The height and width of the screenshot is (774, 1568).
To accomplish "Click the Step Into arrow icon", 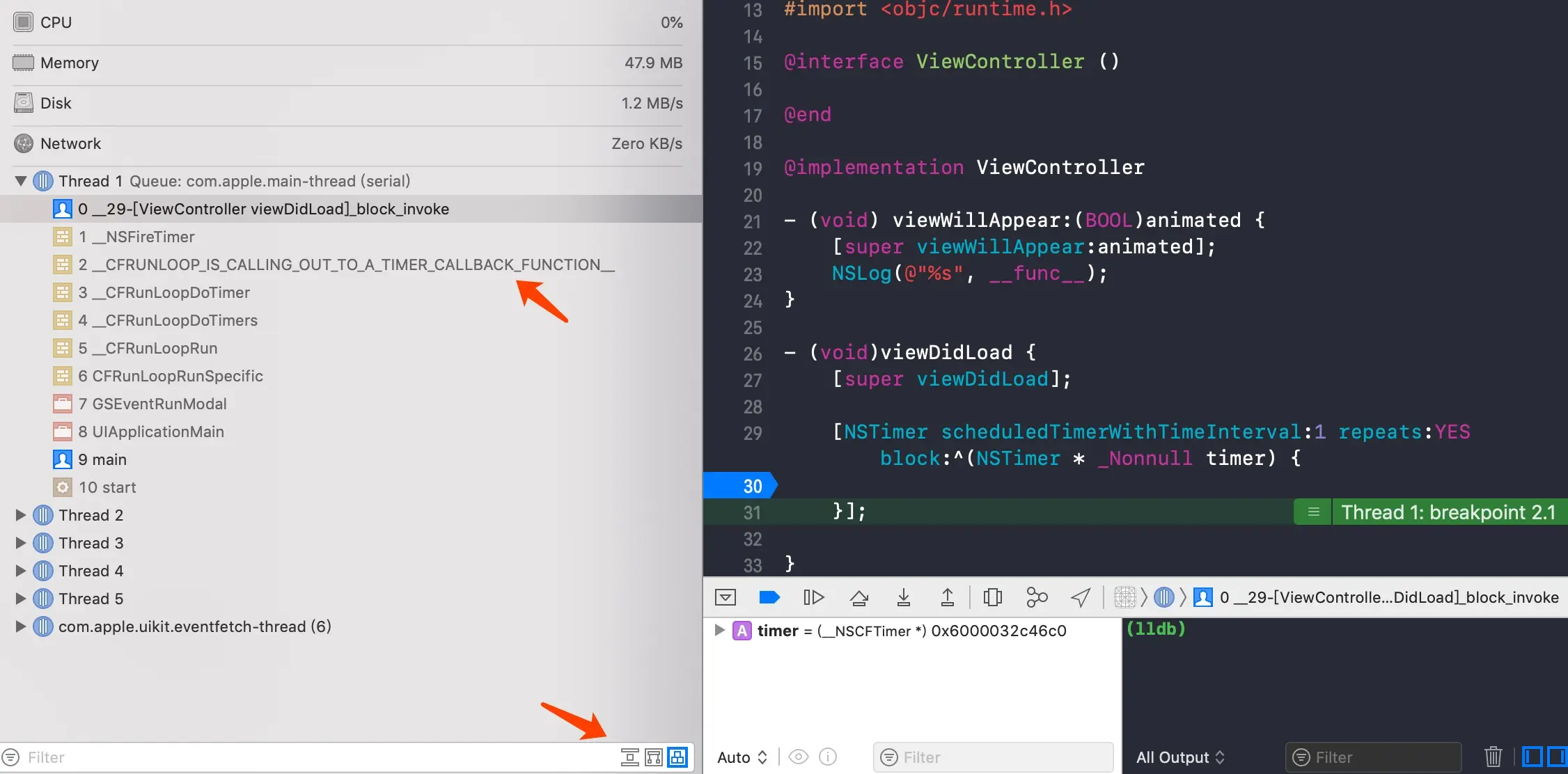I will click(x=903, y=597).
